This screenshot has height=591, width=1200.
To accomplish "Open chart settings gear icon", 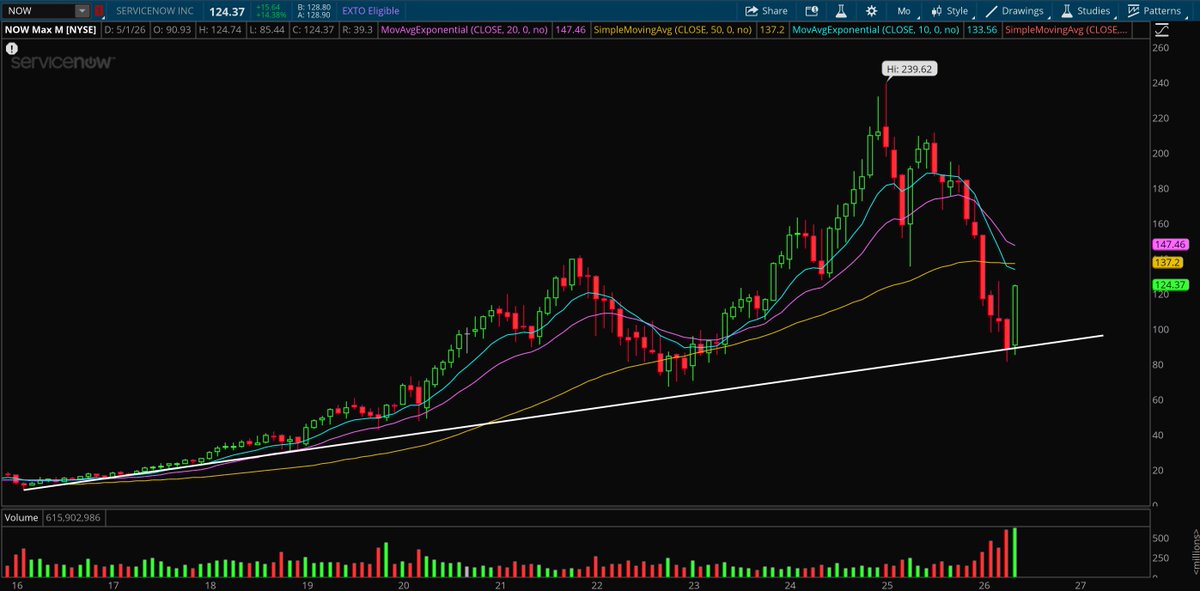I will [872, 11].
